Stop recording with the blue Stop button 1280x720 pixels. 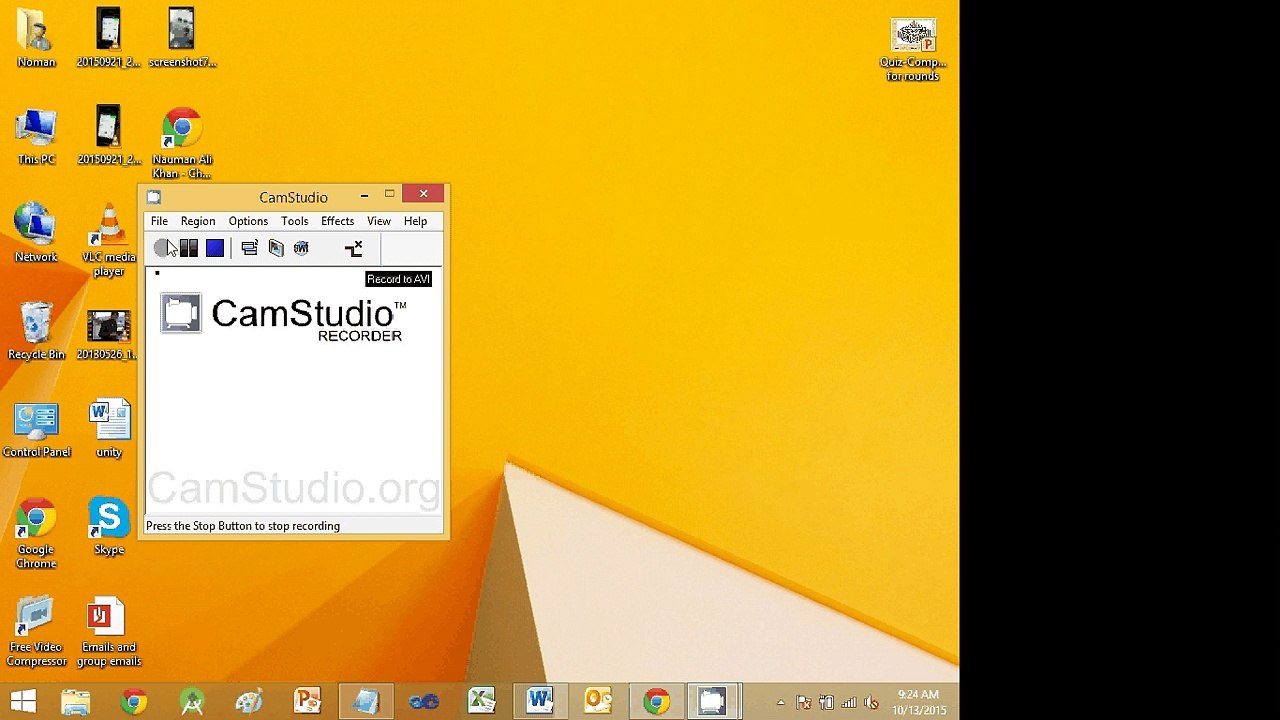[215, 248]
